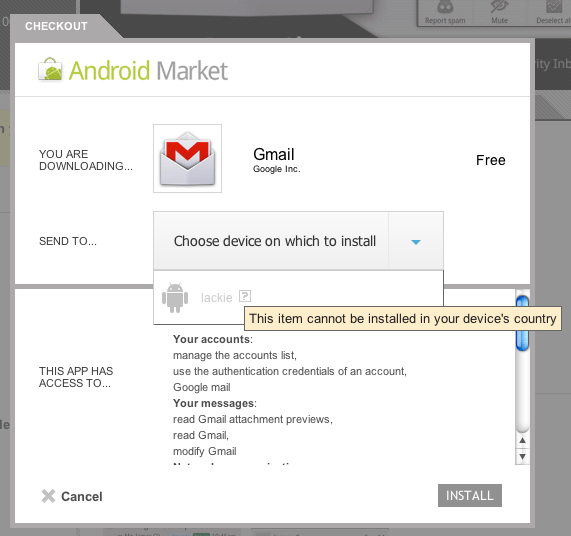Click the country restriction tooltip
This screenshot has height=536, width=571.
click(x=403, y=319)
